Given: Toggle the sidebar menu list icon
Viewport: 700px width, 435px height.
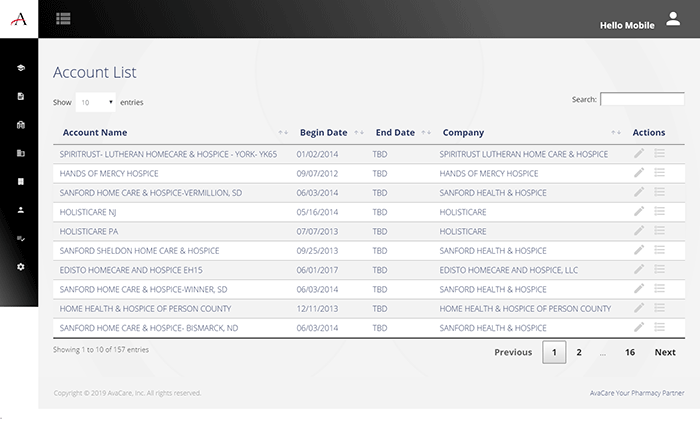Looking at the screenshot, I should pos(63,19).
